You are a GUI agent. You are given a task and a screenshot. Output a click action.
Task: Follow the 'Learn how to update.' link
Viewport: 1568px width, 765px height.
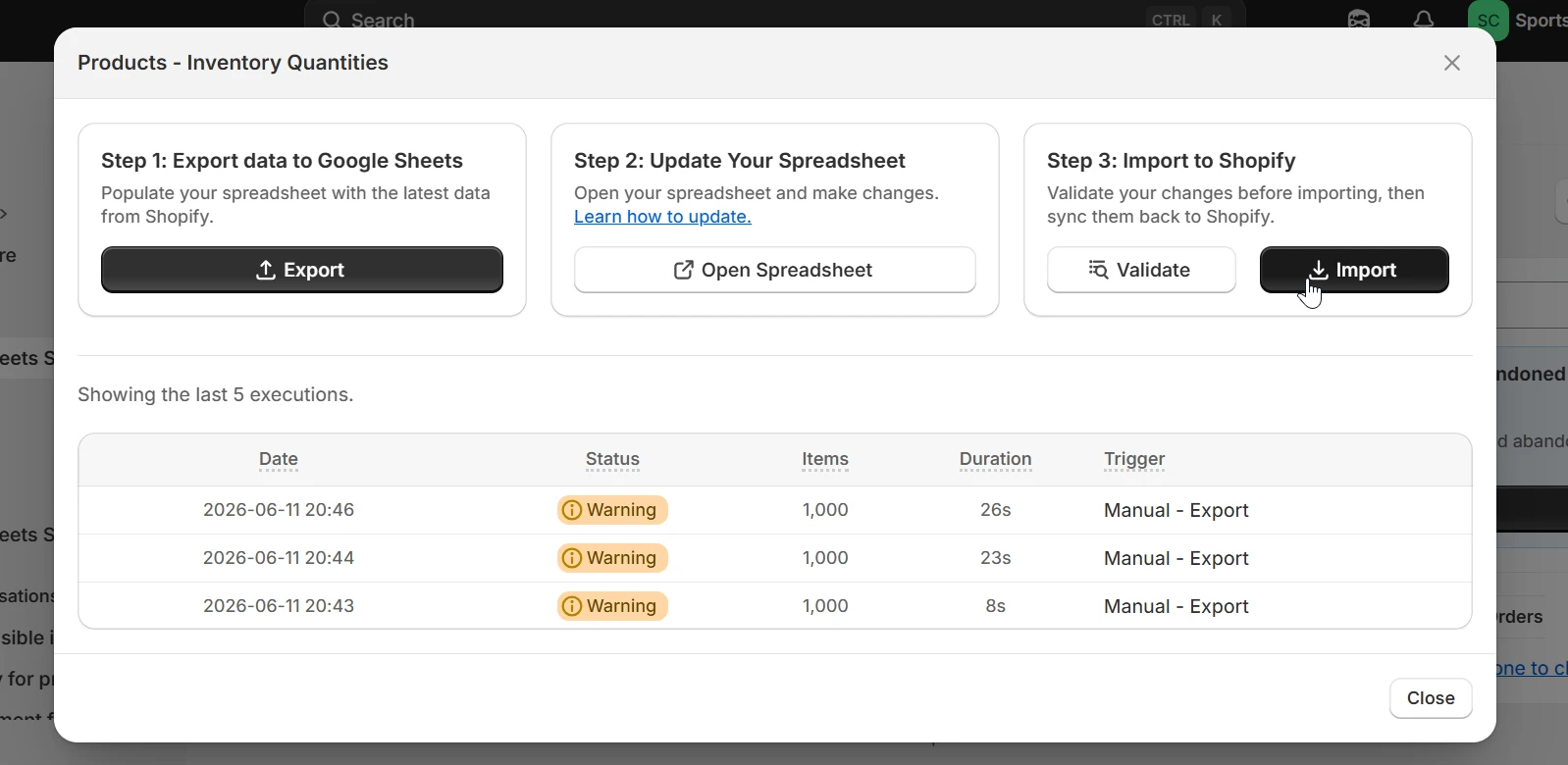[x=663, y=218]
